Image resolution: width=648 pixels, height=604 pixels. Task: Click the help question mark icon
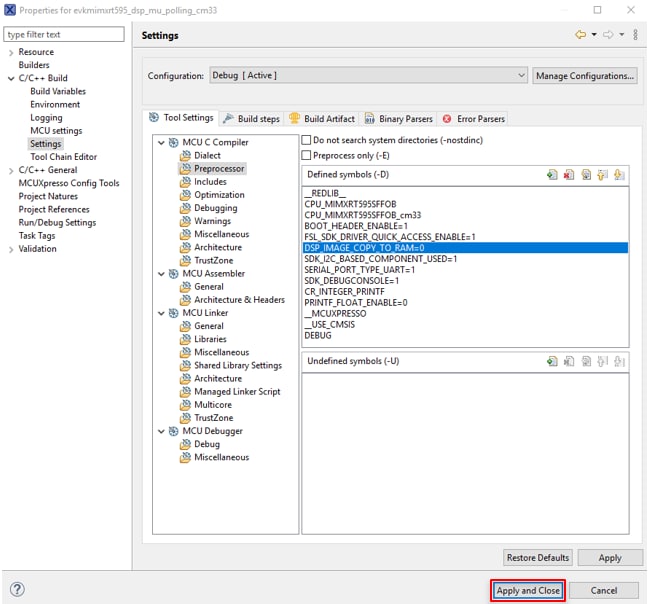click(x=17, y=590)
